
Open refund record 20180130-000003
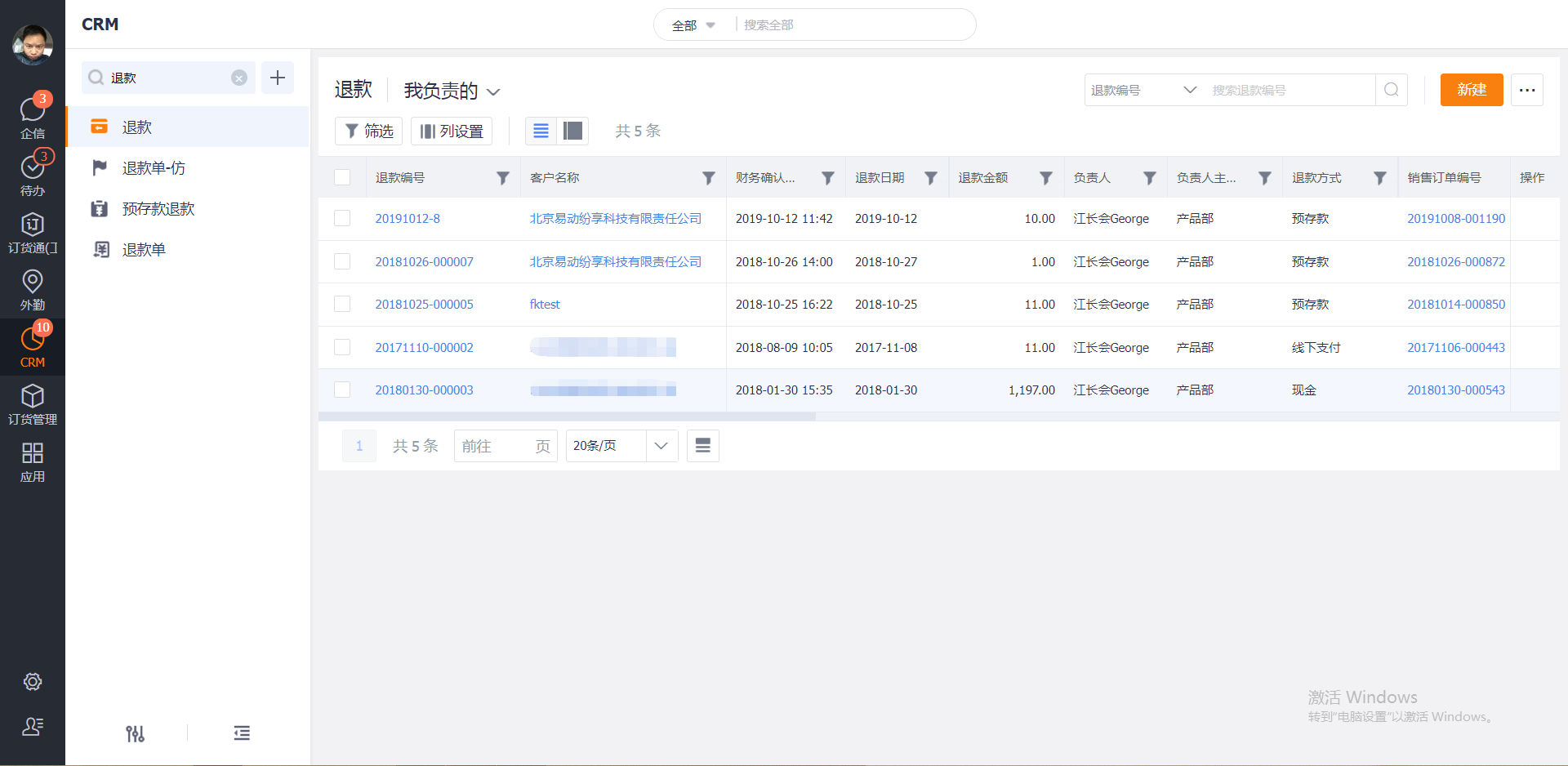click(x=425, y=390)
